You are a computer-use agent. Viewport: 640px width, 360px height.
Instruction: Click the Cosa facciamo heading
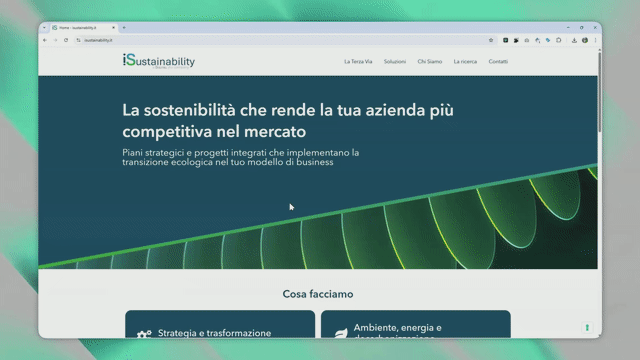[x=318, y=294]
